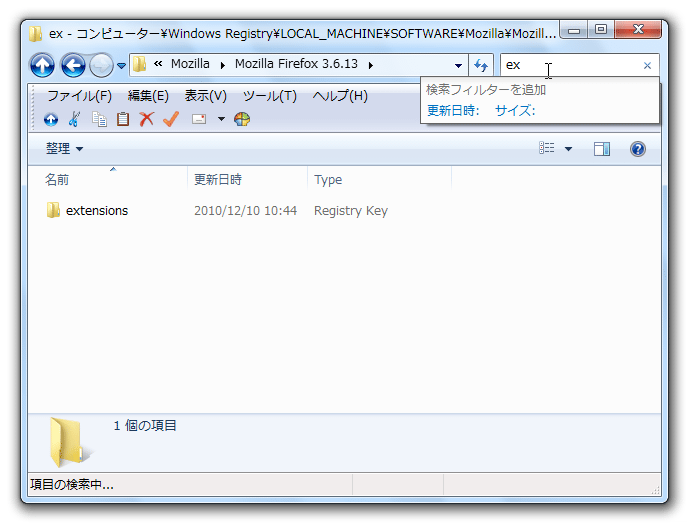
Task: Open the 編集(E) menu
Action: coord(148,96)
